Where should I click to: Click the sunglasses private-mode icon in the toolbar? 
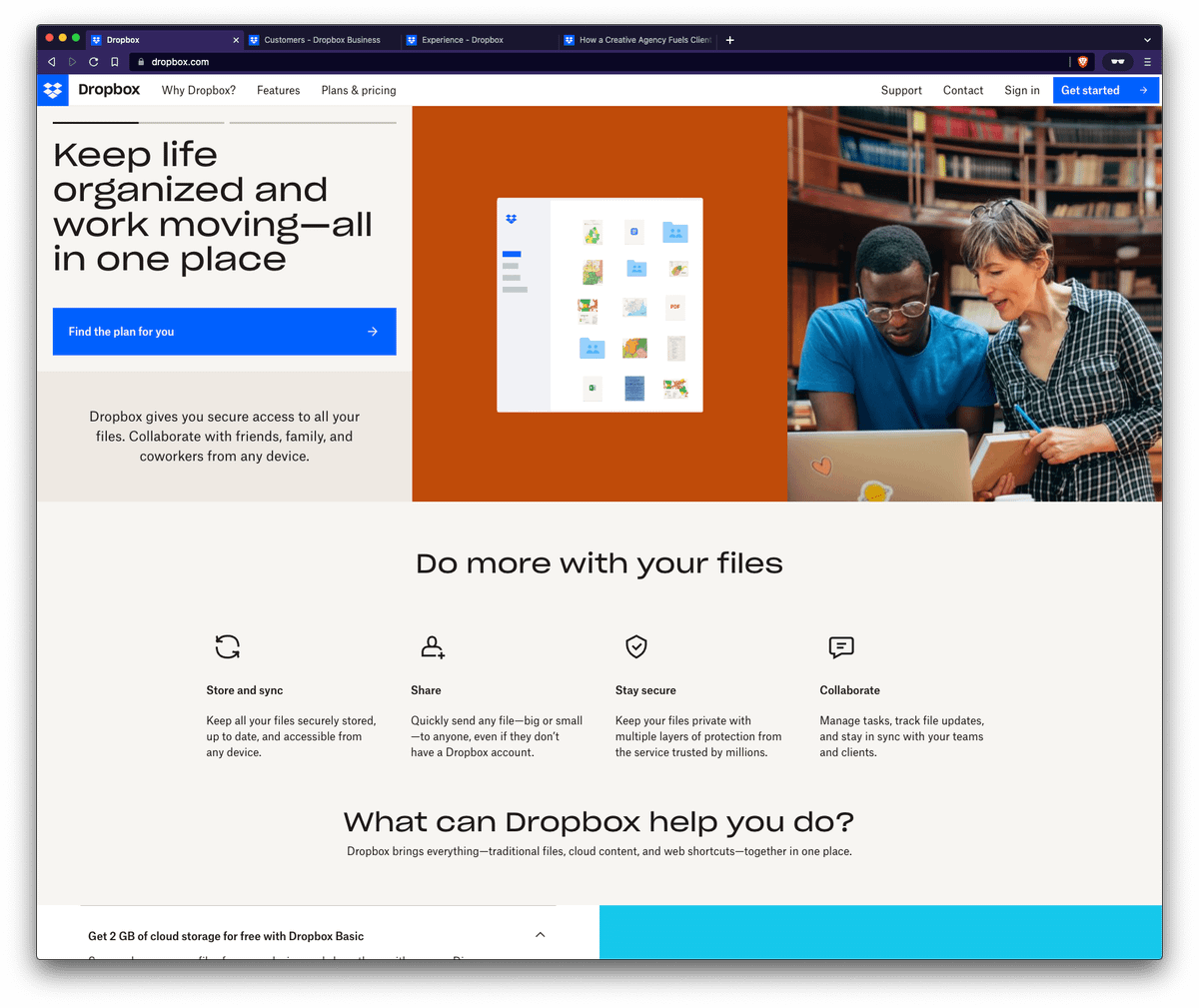(x=1117, y=62)
